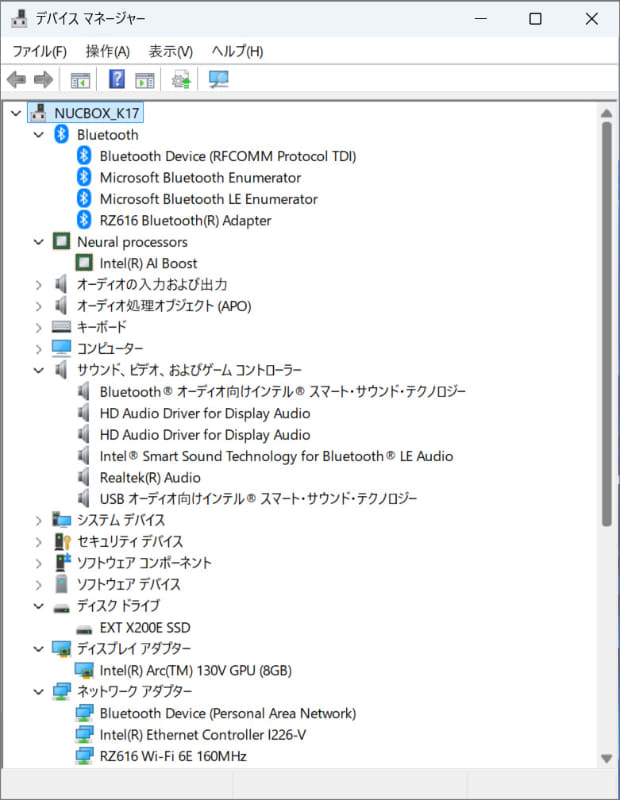
Task: Collapse the ディスク ドライブ category
Action: point(39,606)
